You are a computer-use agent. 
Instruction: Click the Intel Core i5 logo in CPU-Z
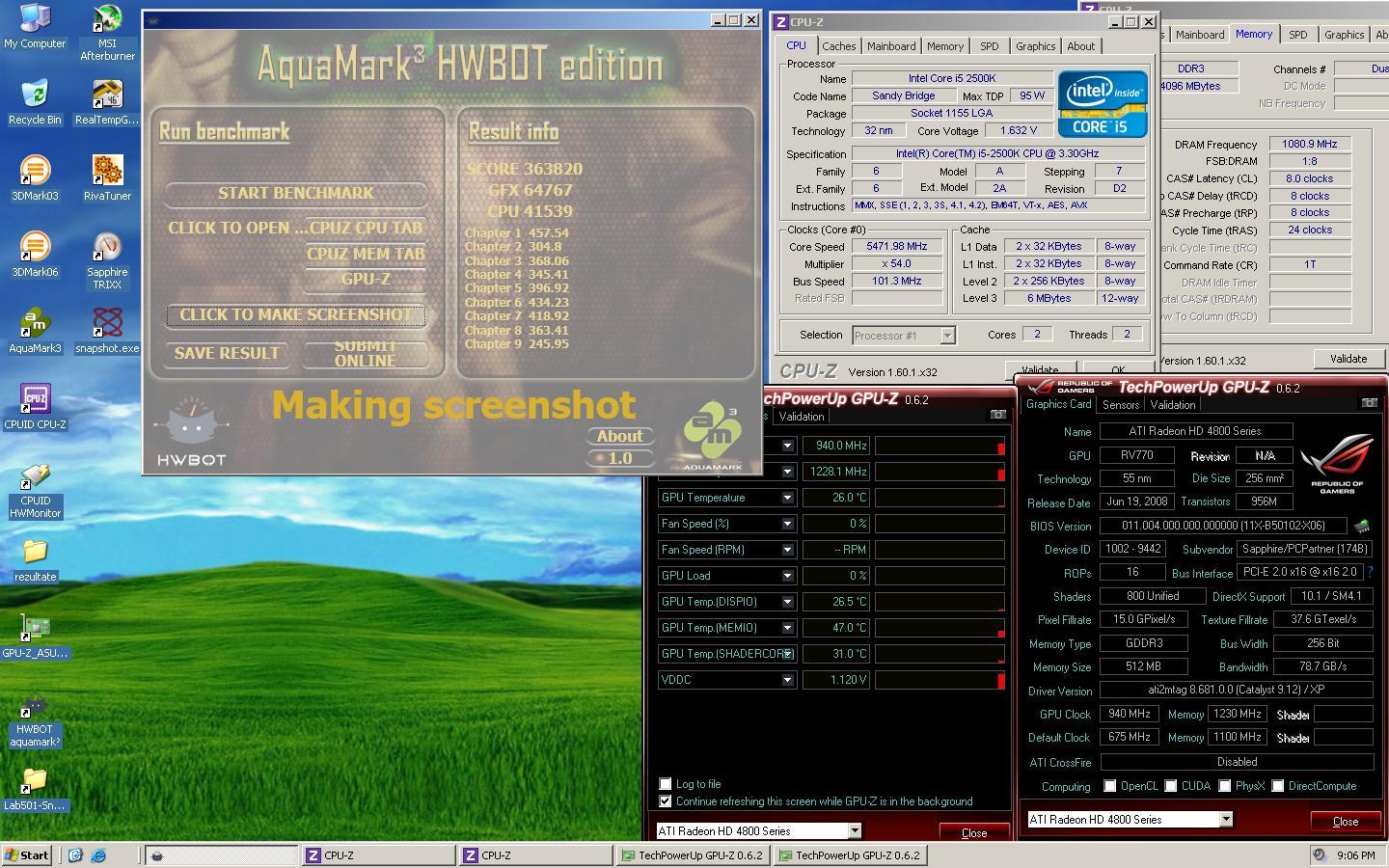click(1103, 103)
